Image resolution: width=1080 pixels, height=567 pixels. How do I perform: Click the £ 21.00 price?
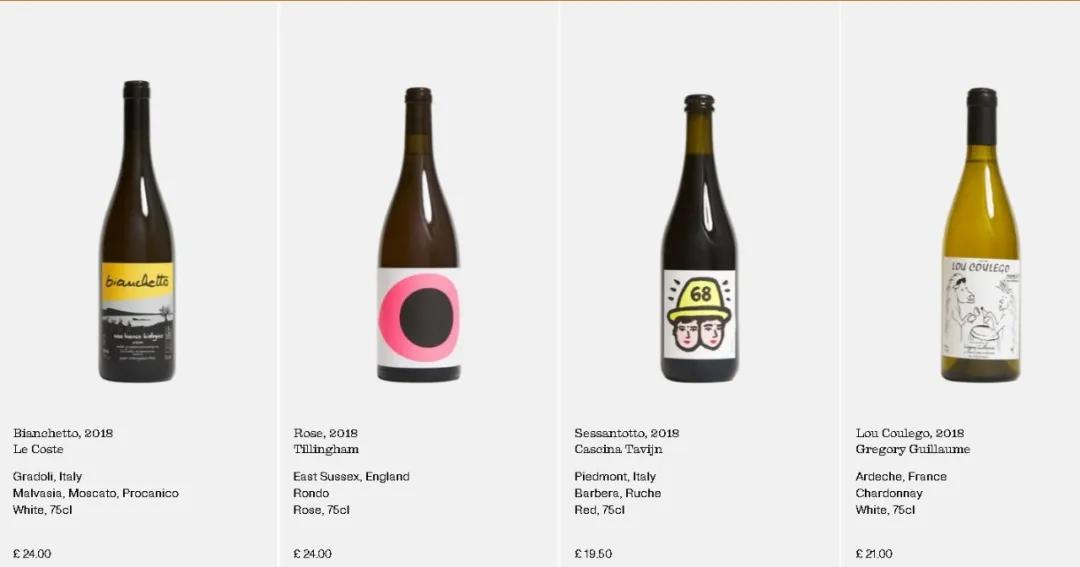[x=873, y=553]
